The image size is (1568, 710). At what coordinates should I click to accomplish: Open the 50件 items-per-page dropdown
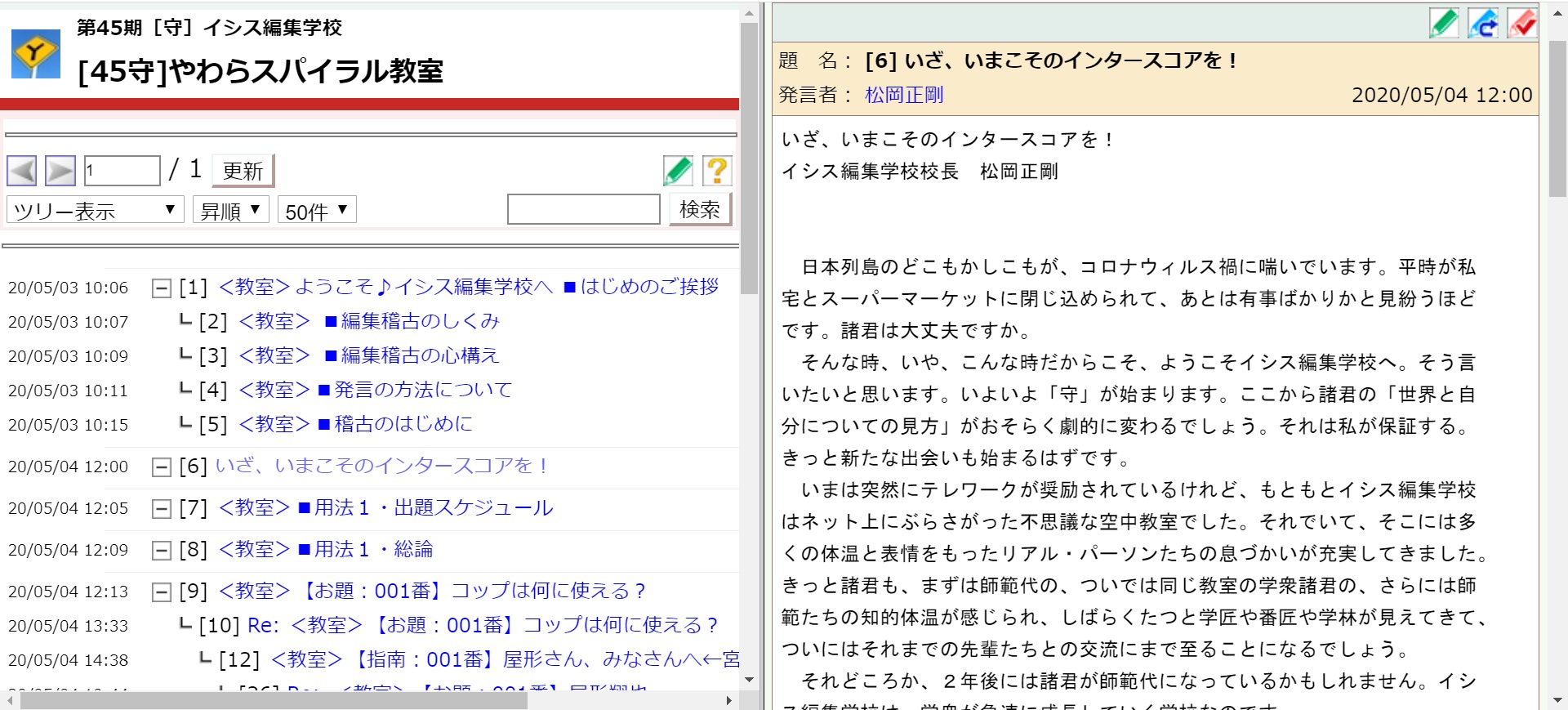coord(317,210)
